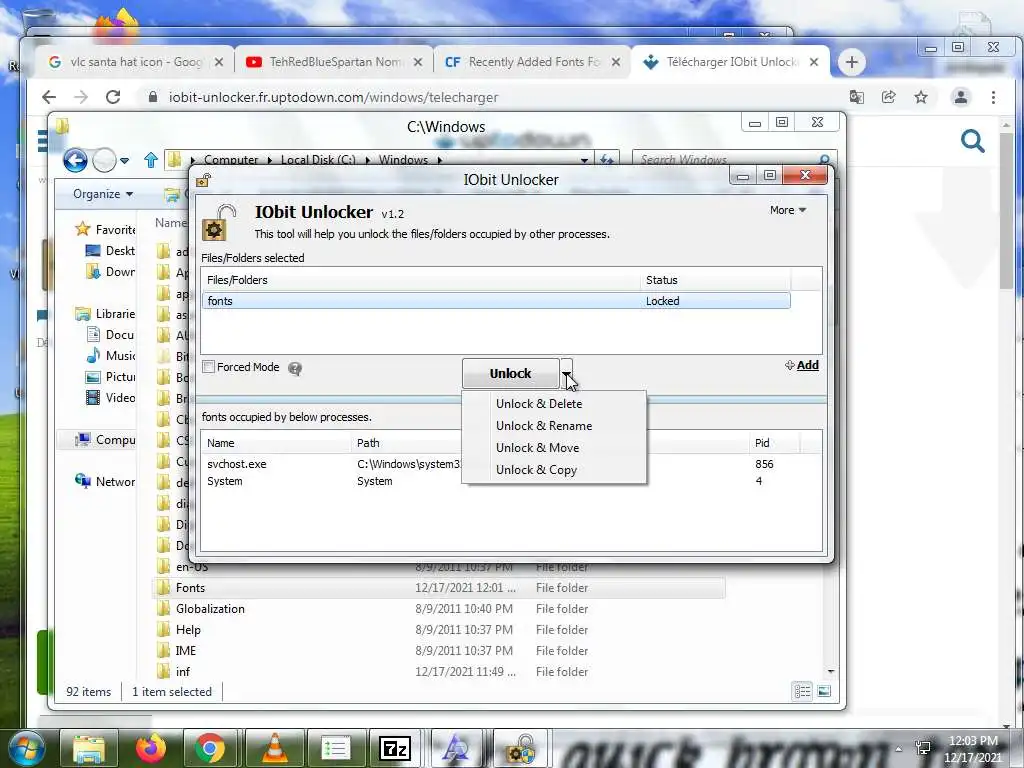Choose Unlock & Move from the menu
This screenshot has width=1024, height=768.
[x=537, y=448]
